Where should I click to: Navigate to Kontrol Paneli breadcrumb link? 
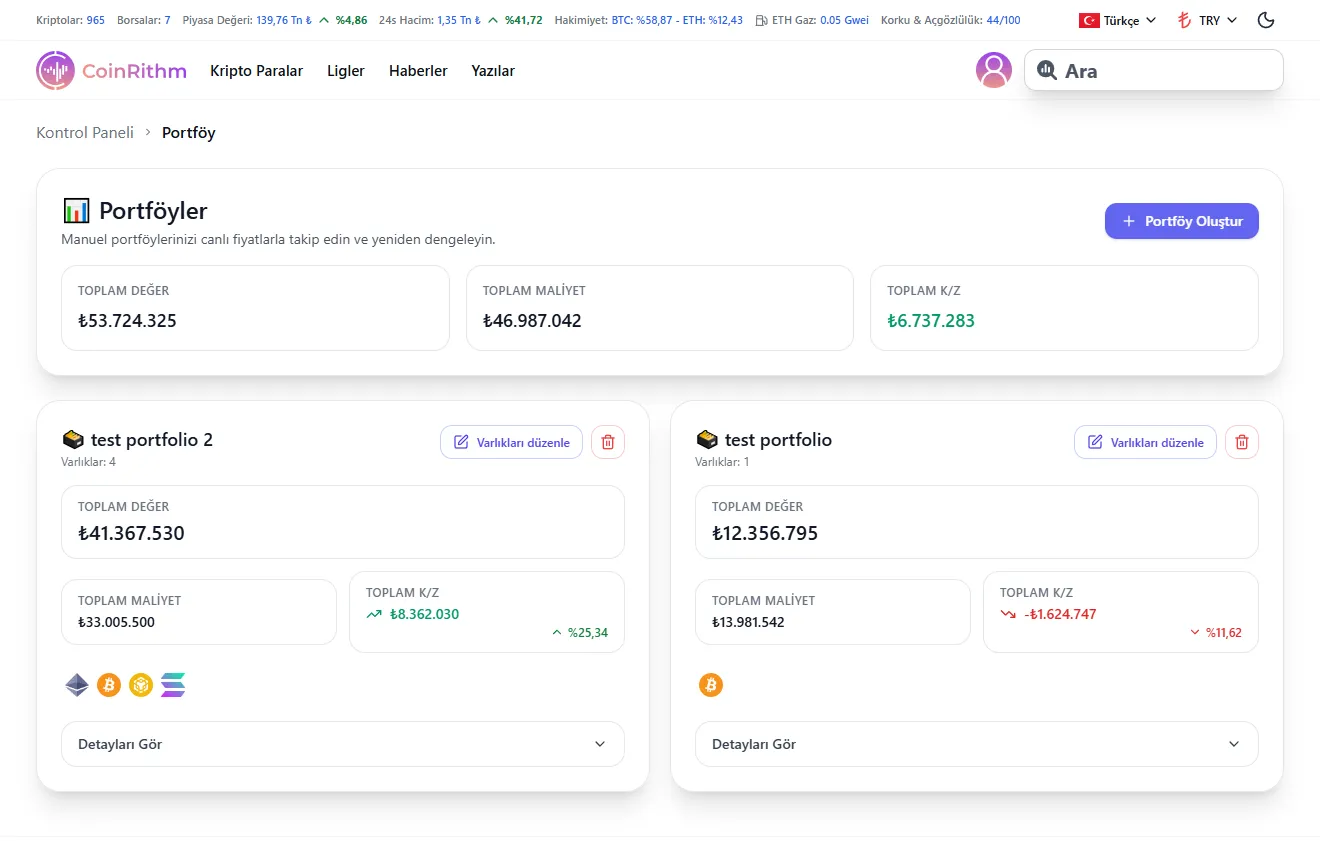click(x=85, y=132)
